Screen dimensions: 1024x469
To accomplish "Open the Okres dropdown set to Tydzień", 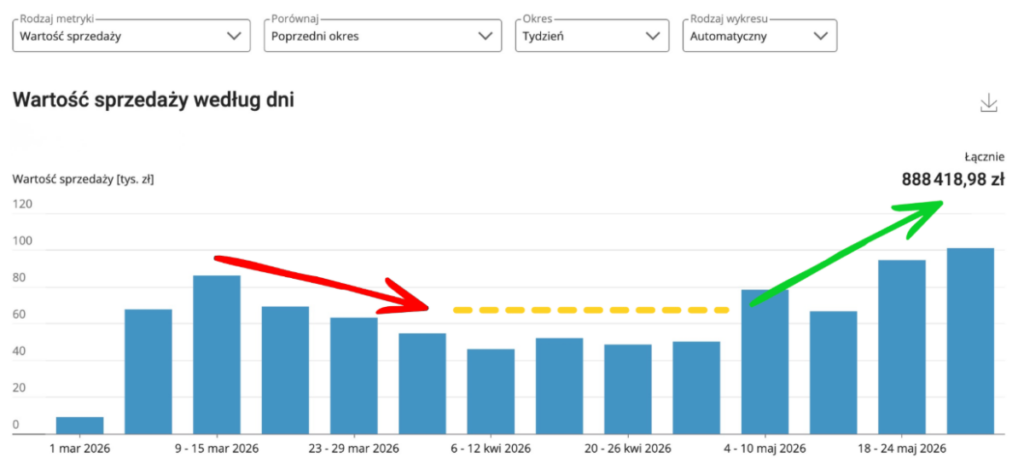I will [592, 36].
